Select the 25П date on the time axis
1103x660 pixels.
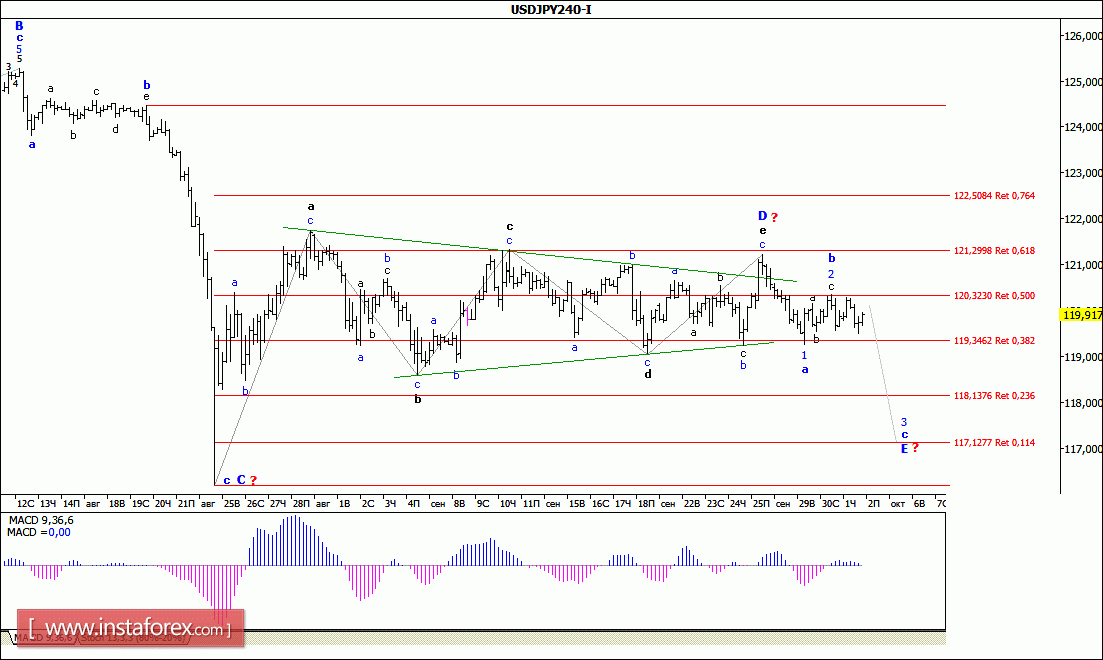760,503
